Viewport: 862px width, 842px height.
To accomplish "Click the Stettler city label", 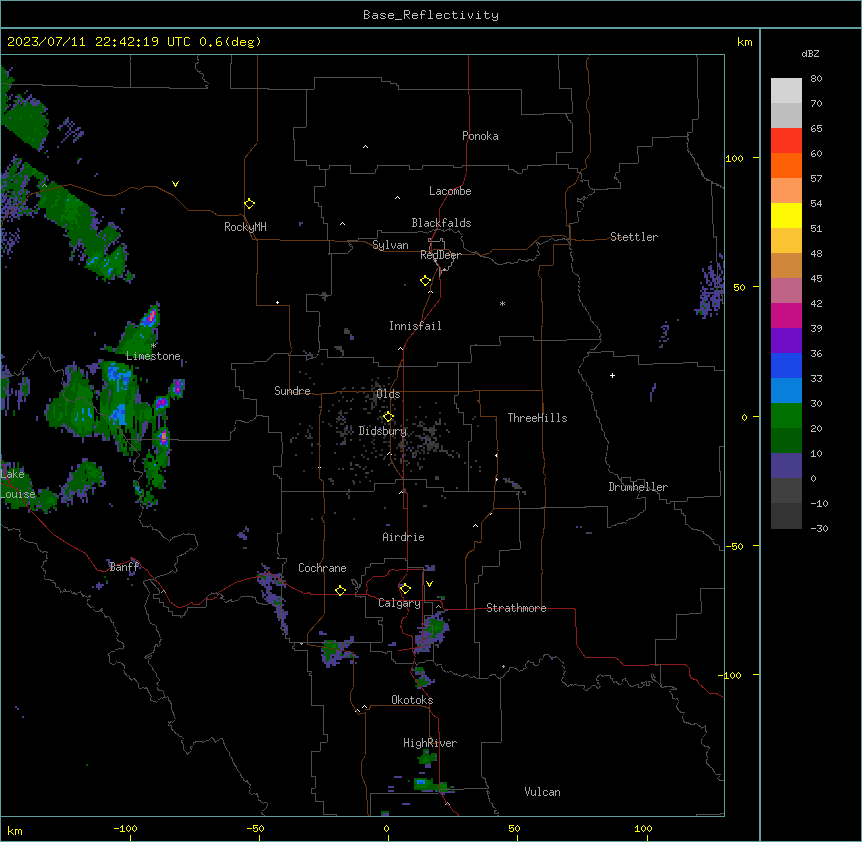I will (633, 237).
